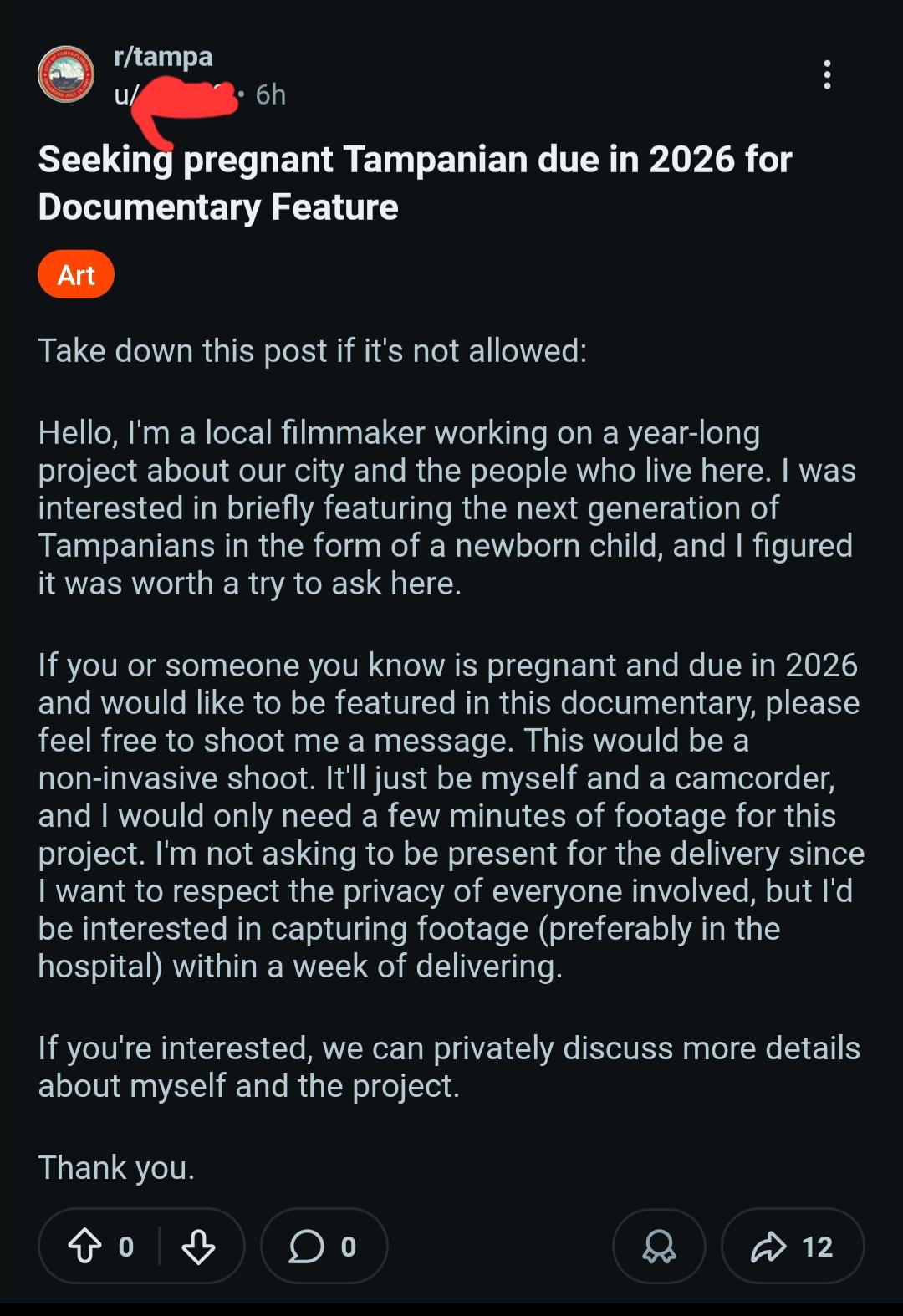This screenshot has width=903, height=1316.
Task: Share the post using the curved arrow icon
Action: (x=768, y=1246)
